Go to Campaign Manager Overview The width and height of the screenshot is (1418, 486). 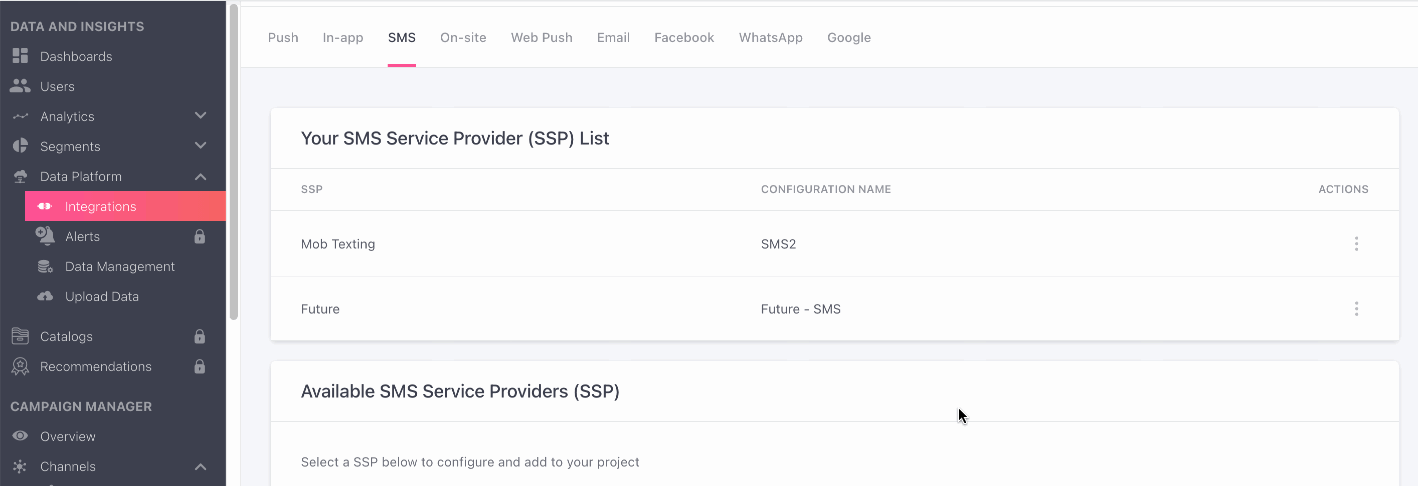(x=67, y=437)
